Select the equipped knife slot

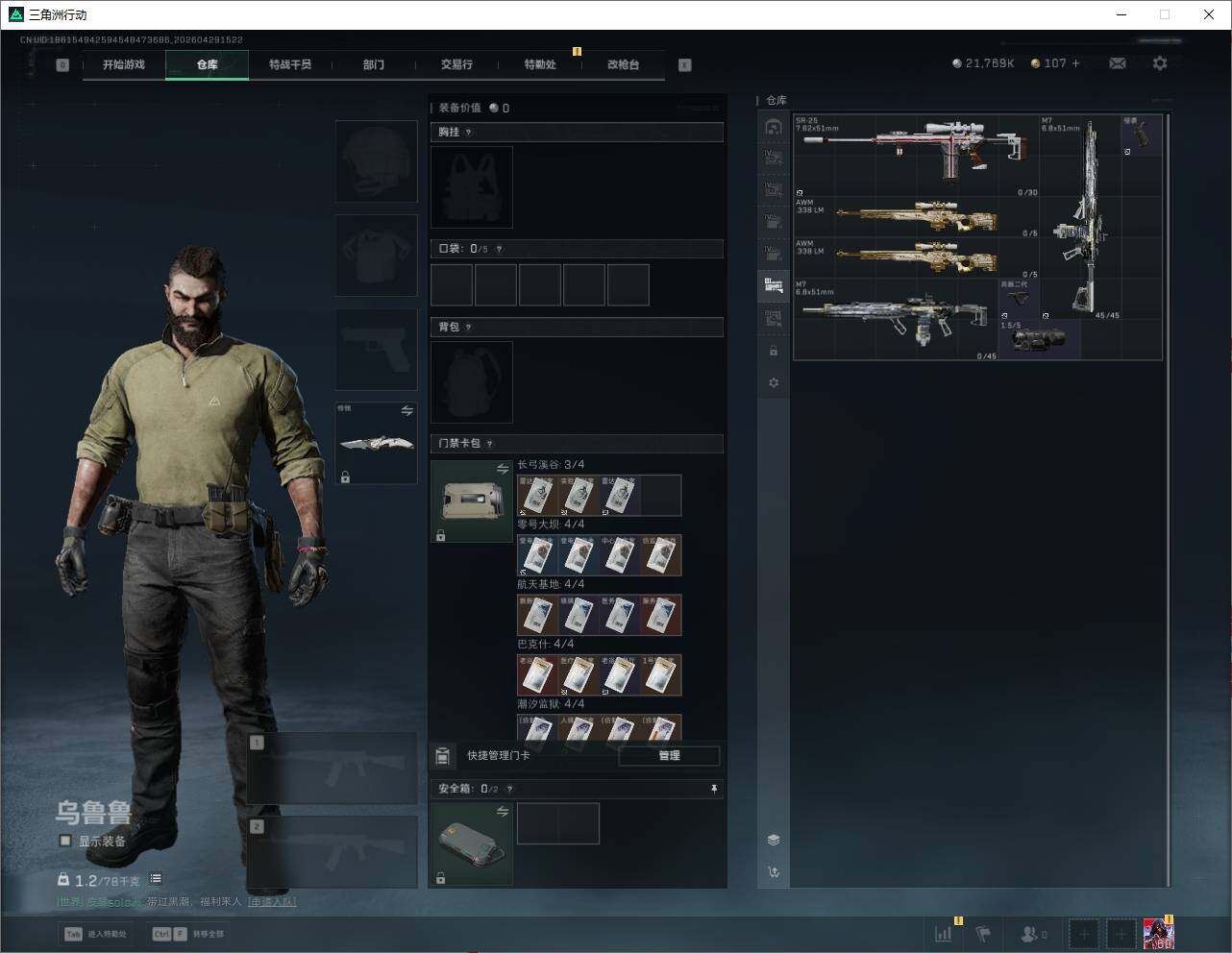click(376, 443)
